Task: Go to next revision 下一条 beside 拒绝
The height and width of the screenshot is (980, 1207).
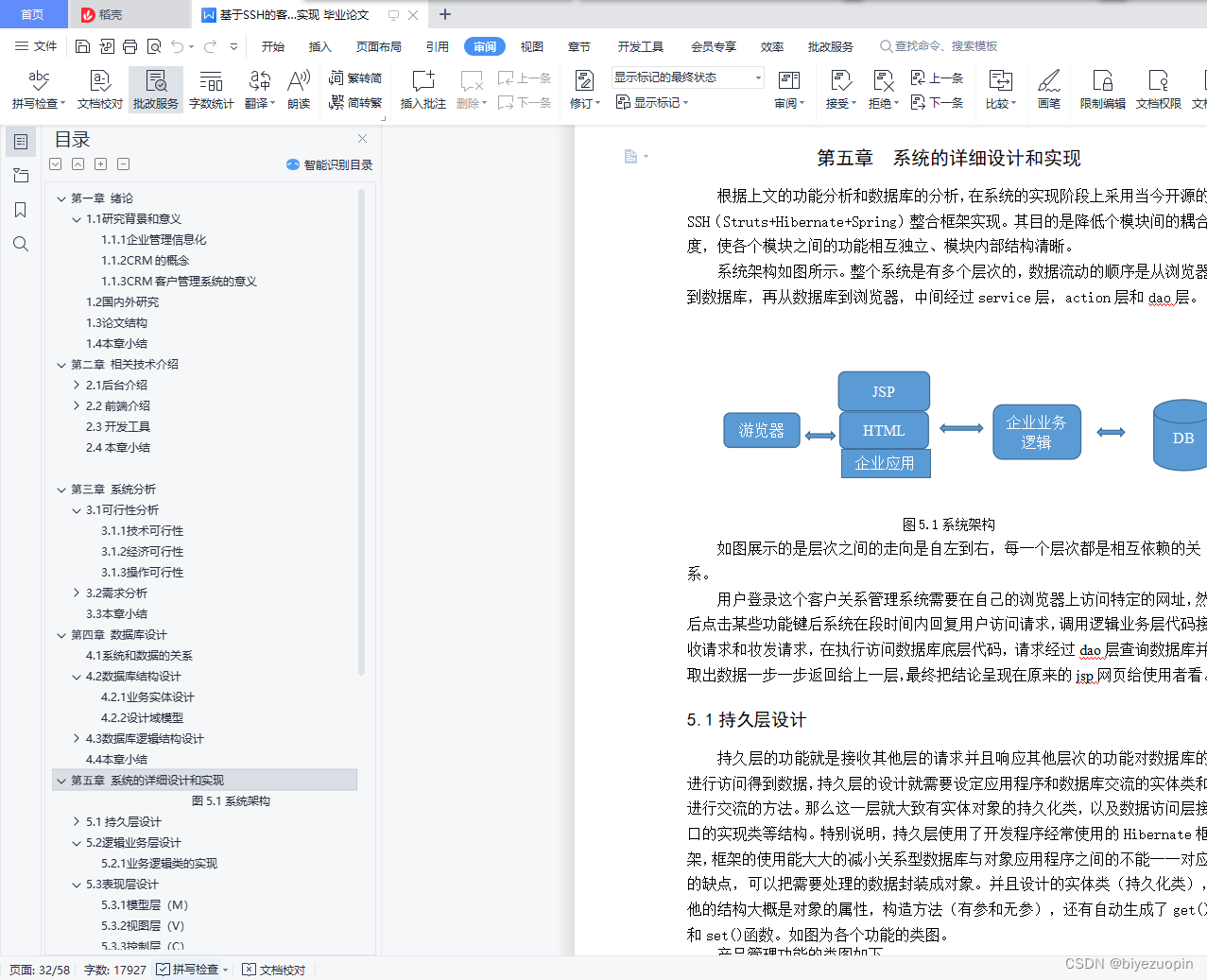Action: [937, 102]
